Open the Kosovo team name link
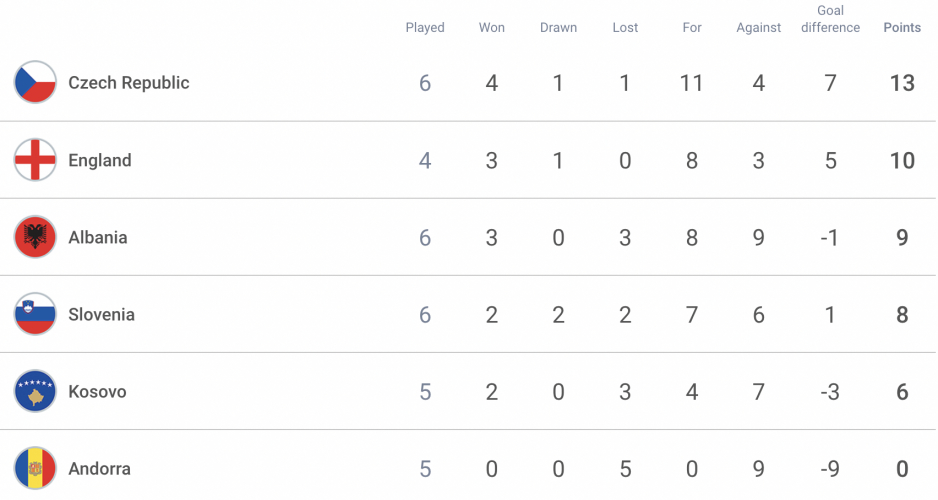The height and width of the screenshot is (500, 938). click(x=98, y=392)
